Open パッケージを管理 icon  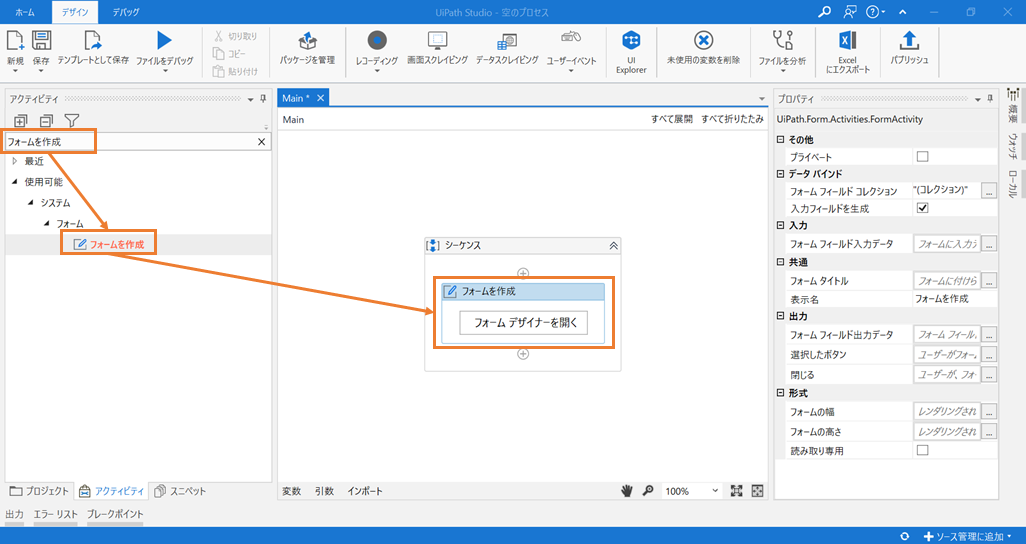tap(308, 41)
